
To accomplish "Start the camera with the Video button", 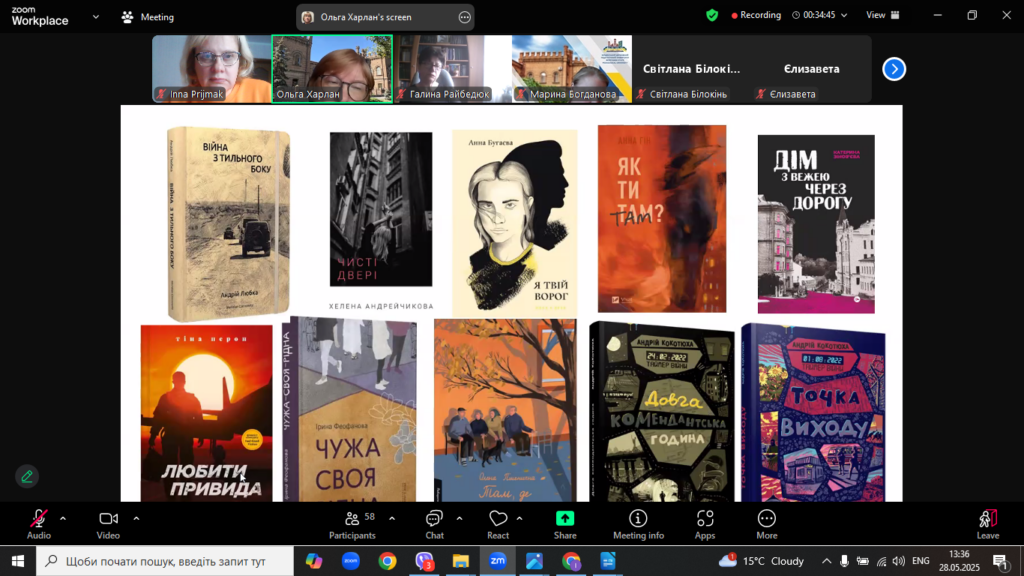I will point(108,524).
